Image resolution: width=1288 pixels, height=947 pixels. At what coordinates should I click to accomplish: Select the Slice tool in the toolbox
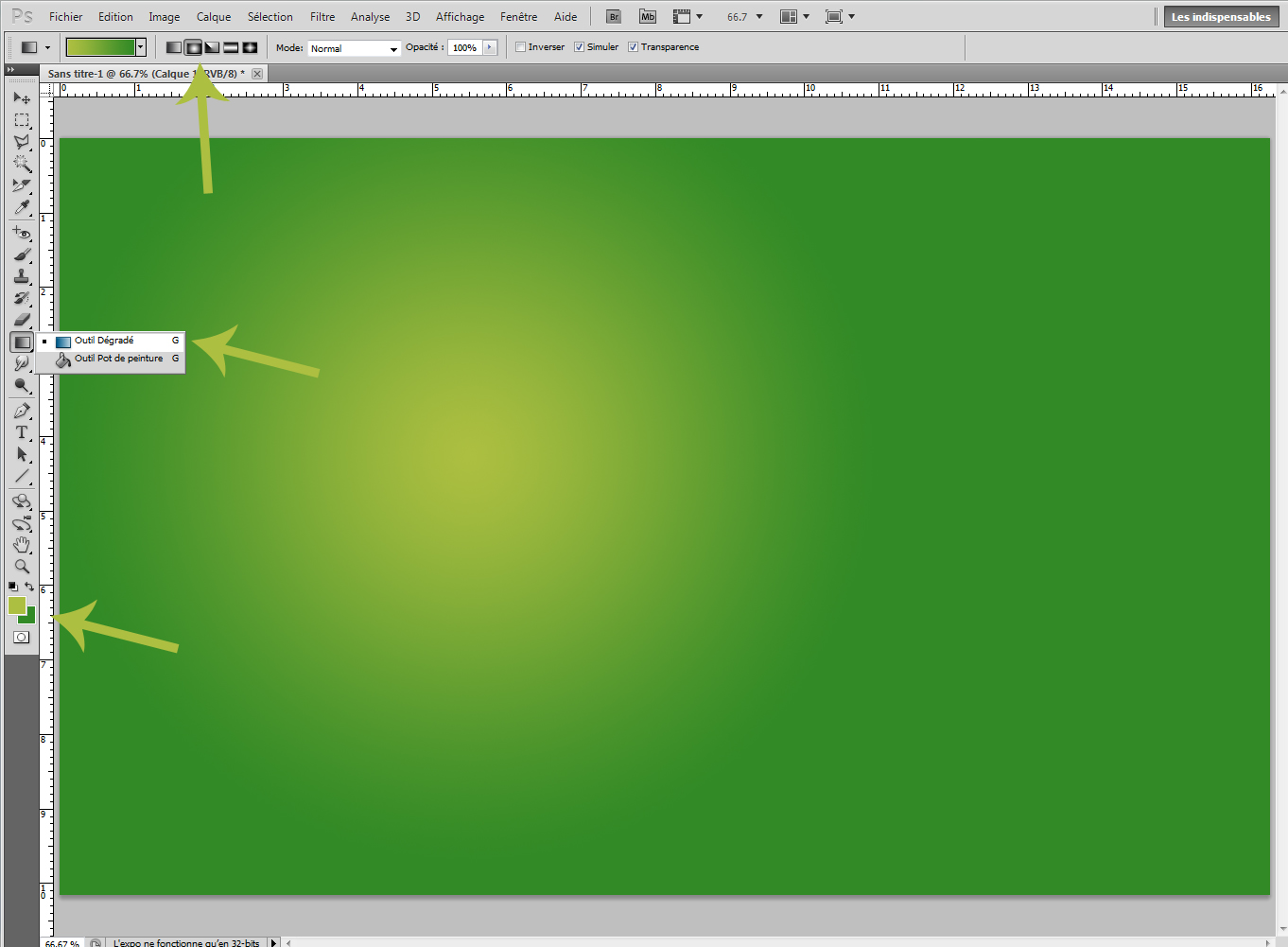click(22, 185)
